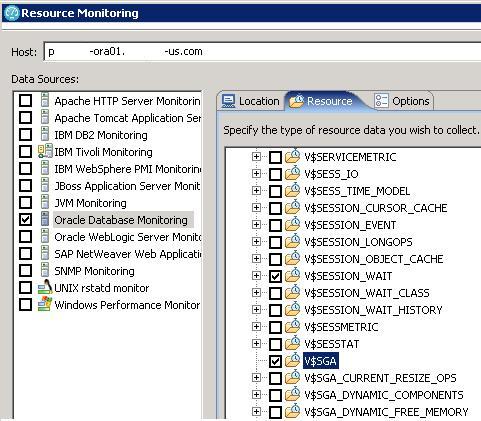This screenshot has height=421, width=481.
Task: Click the JVM Monitoring server icon
Action: click(45, 202)
